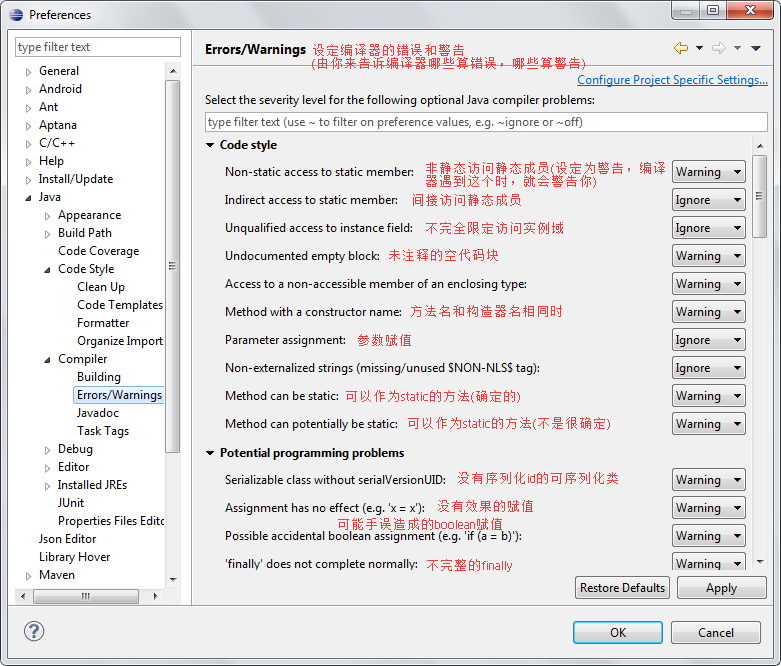Open Method can be static dropdown
Image resolution: width=781 pixels, height=666 pixels.
point(708,396)
